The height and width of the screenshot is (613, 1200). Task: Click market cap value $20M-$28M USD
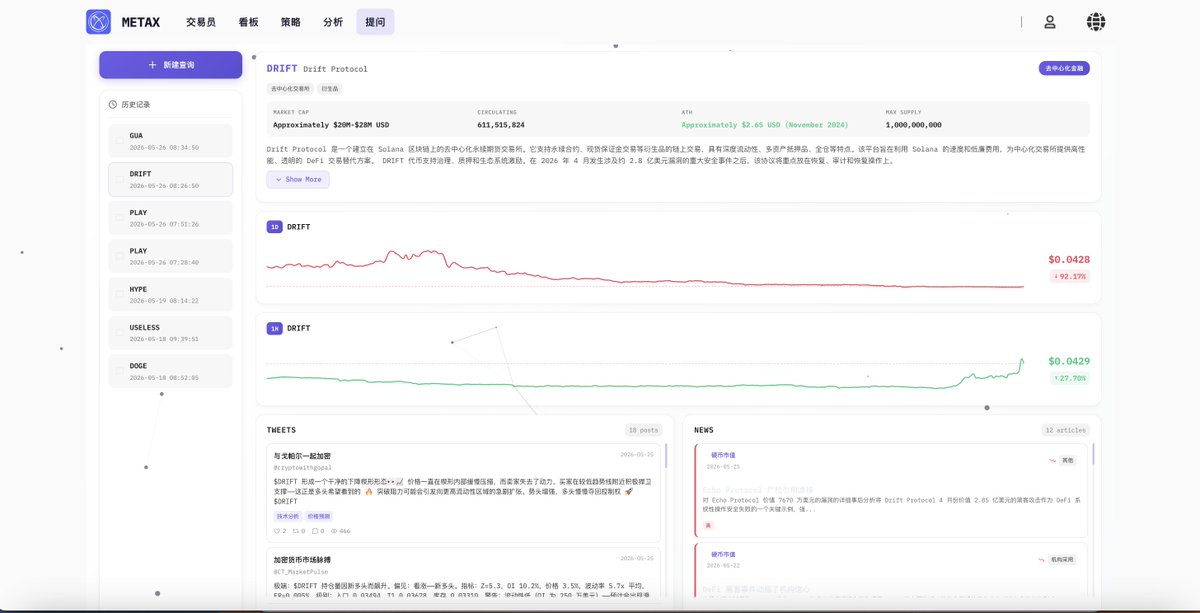pos(331,125)
